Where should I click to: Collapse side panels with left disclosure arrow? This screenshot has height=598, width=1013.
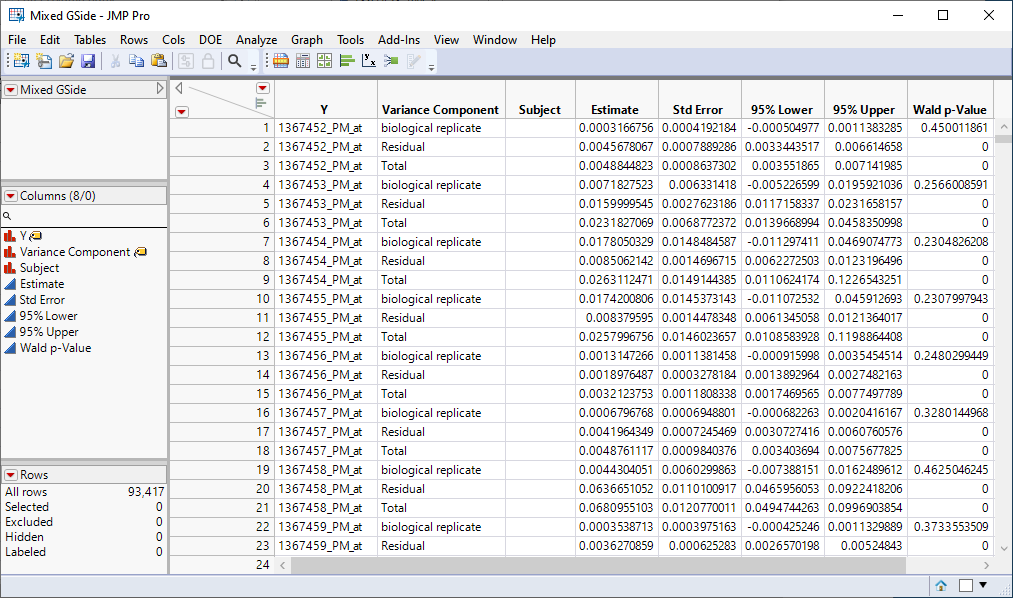coord(179,88)
